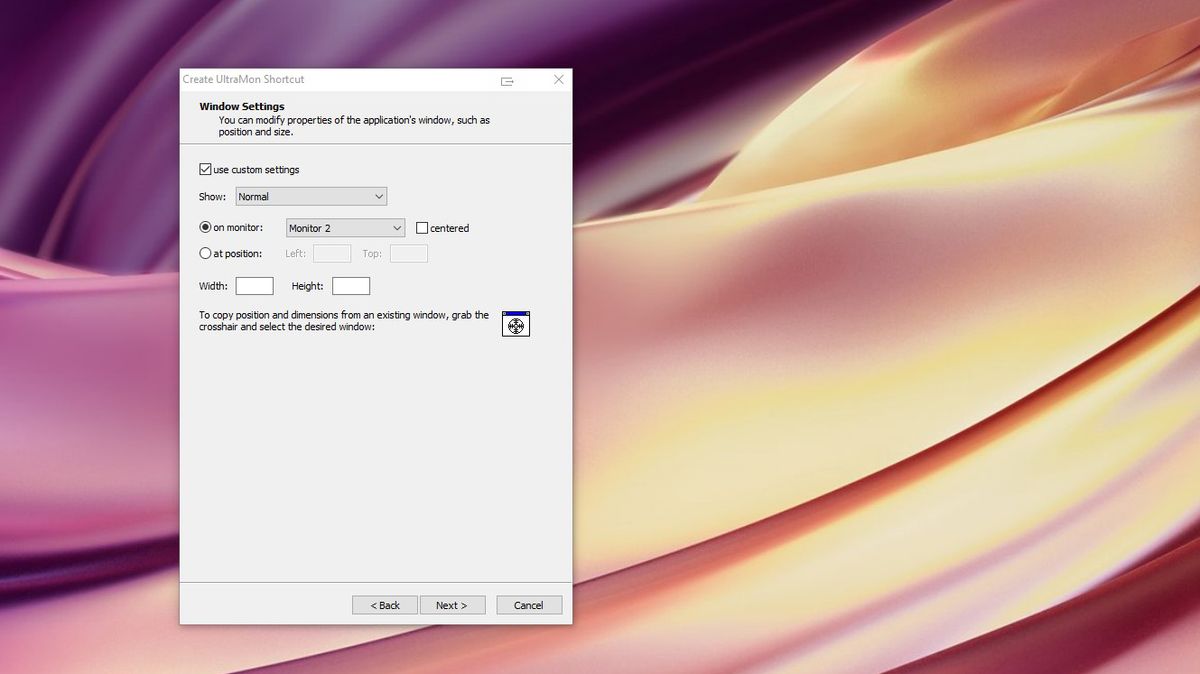Select the on monitor radio button
Screen dimensions: 1200x674
tap(204, 226)
